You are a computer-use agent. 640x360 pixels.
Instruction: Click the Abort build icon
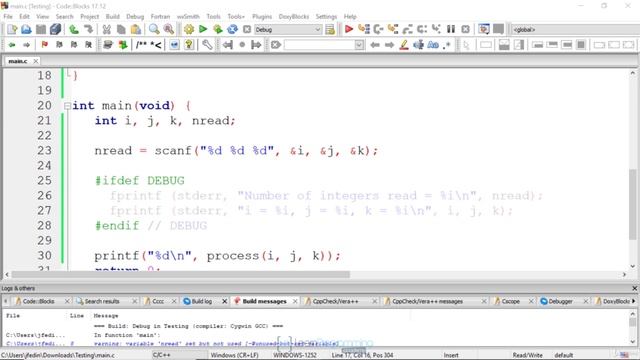[247, 29]
